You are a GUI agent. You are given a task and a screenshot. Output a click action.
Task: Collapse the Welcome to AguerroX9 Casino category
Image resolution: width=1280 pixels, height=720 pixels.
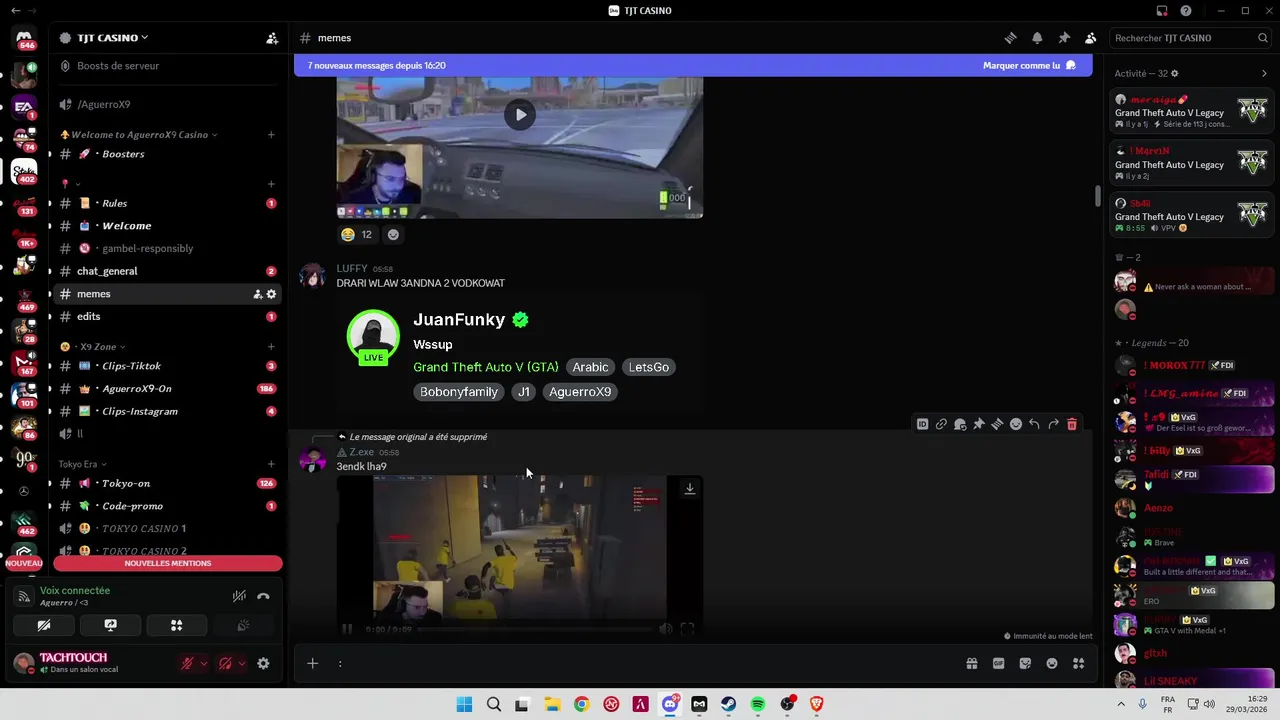139,135
